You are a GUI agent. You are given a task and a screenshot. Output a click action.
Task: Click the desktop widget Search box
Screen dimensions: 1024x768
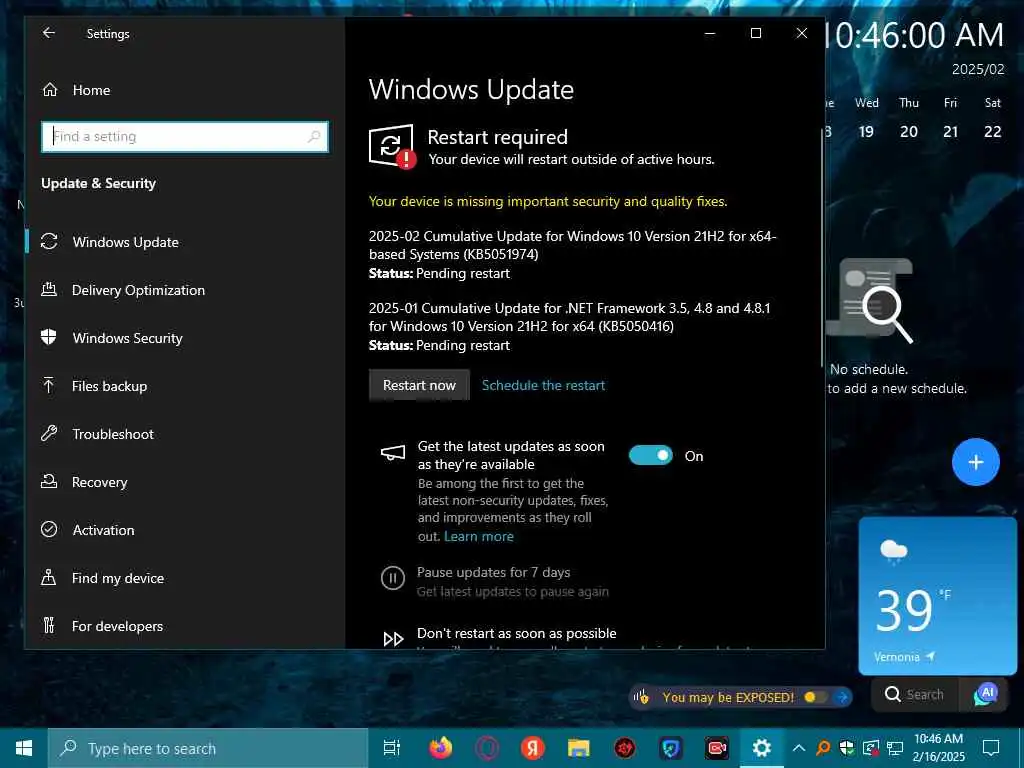[915, 694]
